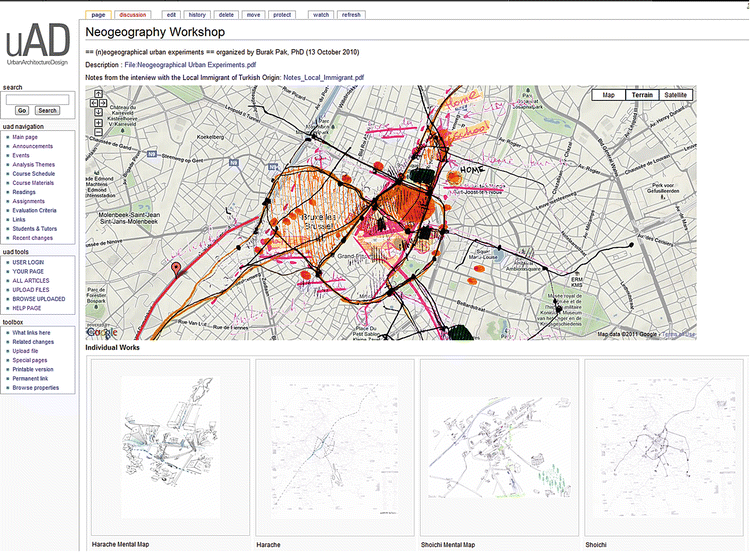Pan the map right with the arrow button
750x552 pixels.
click(102, 103)
